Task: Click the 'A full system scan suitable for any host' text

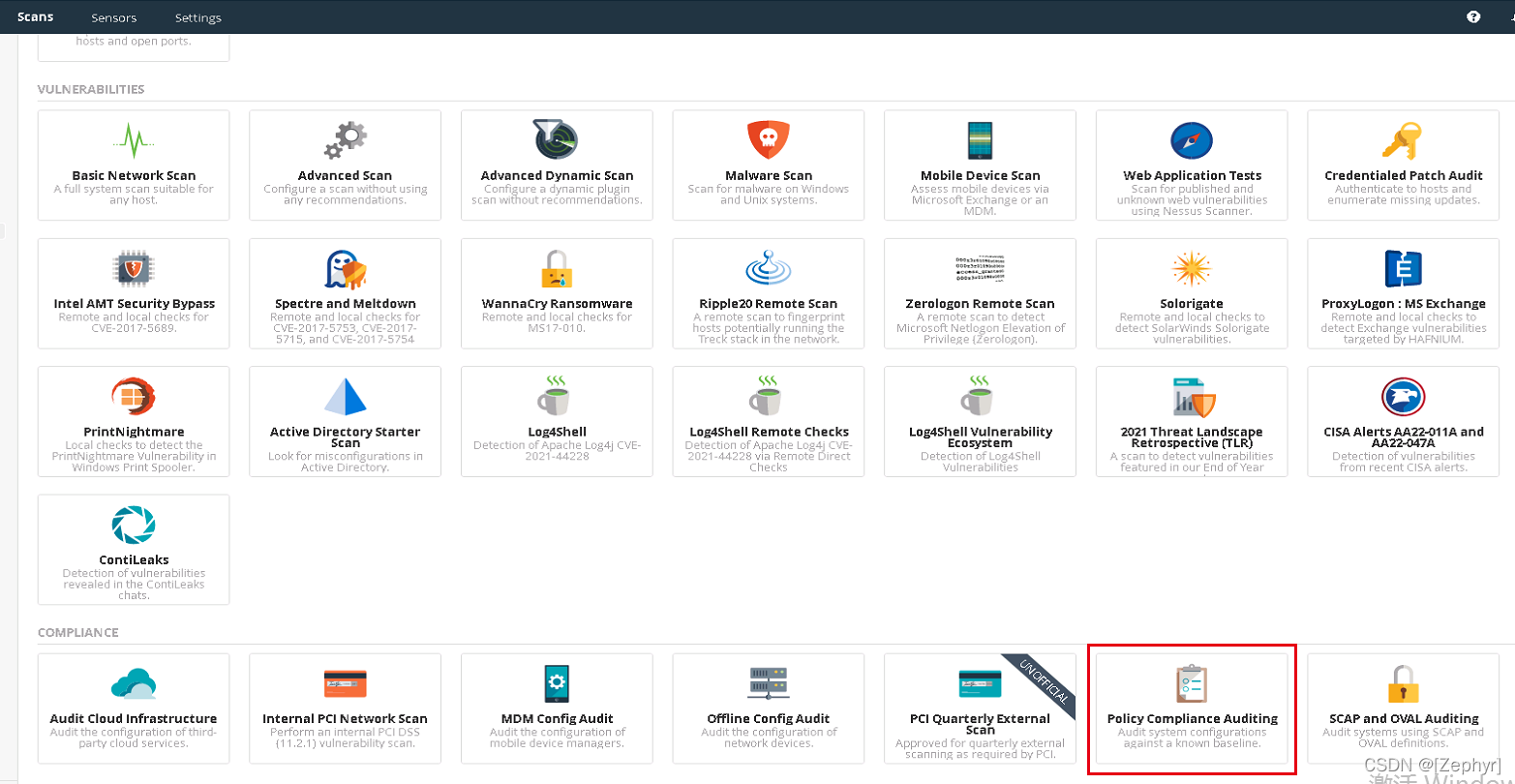Action: tap(134, 195)
